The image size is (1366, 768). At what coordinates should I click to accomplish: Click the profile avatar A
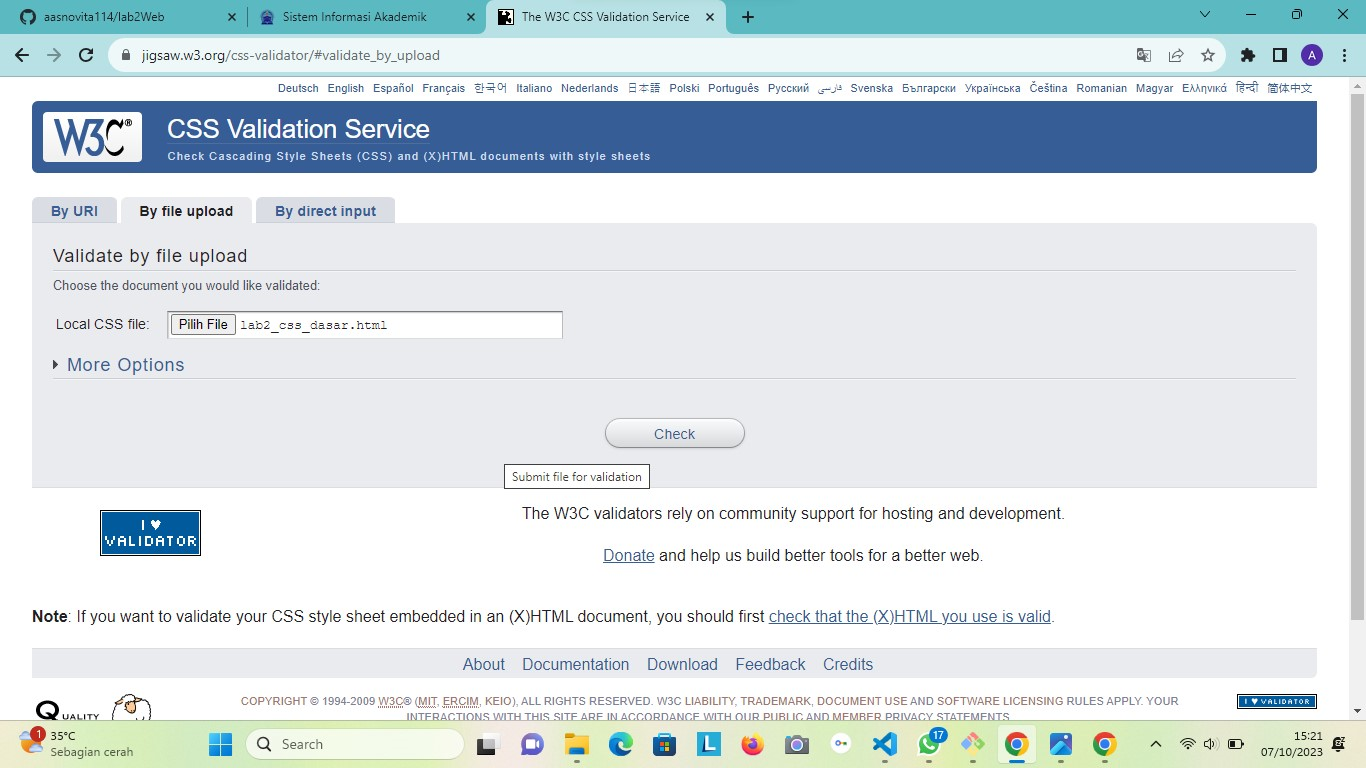1313,56
